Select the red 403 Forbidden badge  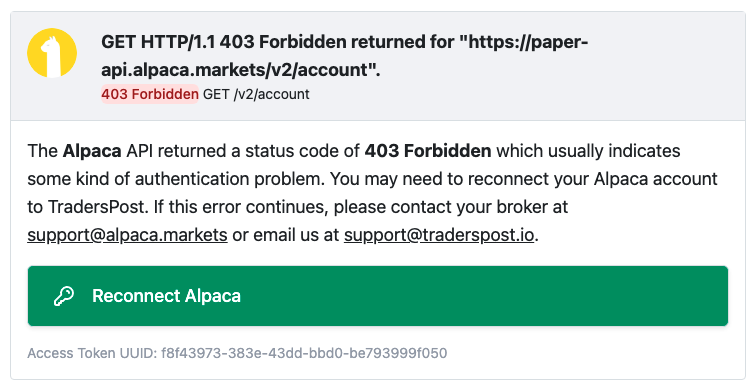coord(149,94)
